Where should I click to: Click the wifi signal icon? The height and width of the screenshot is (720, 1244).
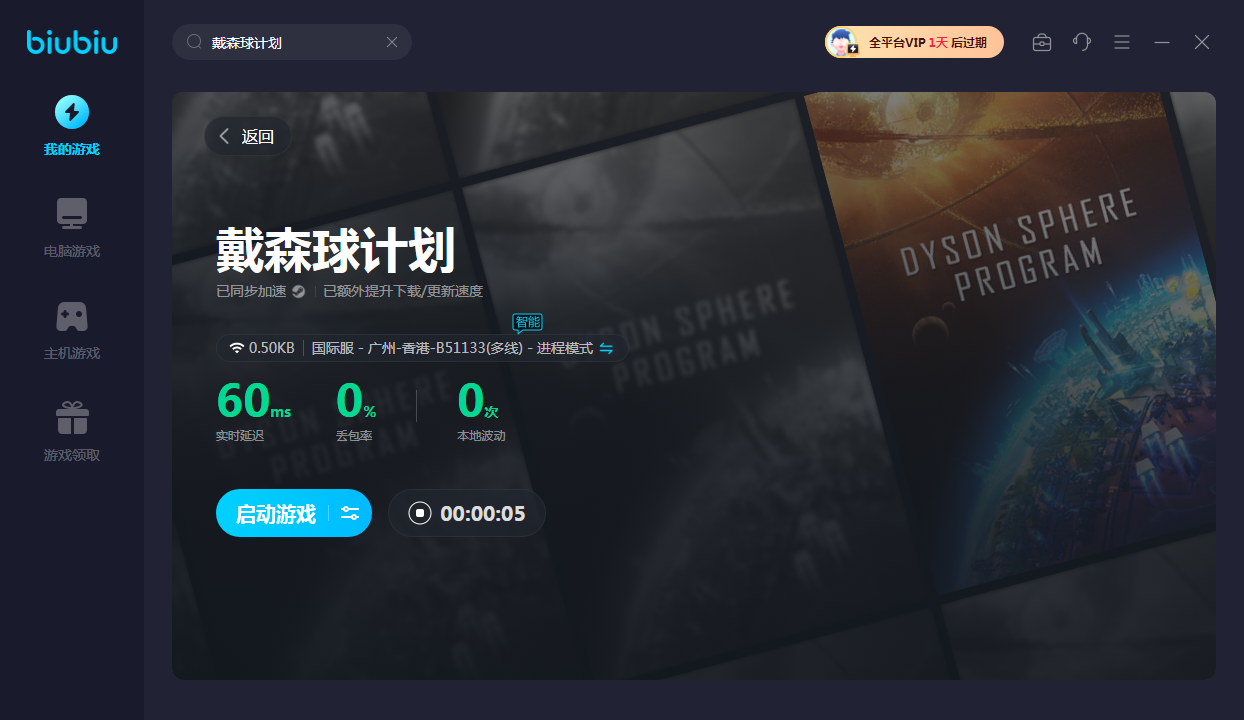tap(237, 348)
